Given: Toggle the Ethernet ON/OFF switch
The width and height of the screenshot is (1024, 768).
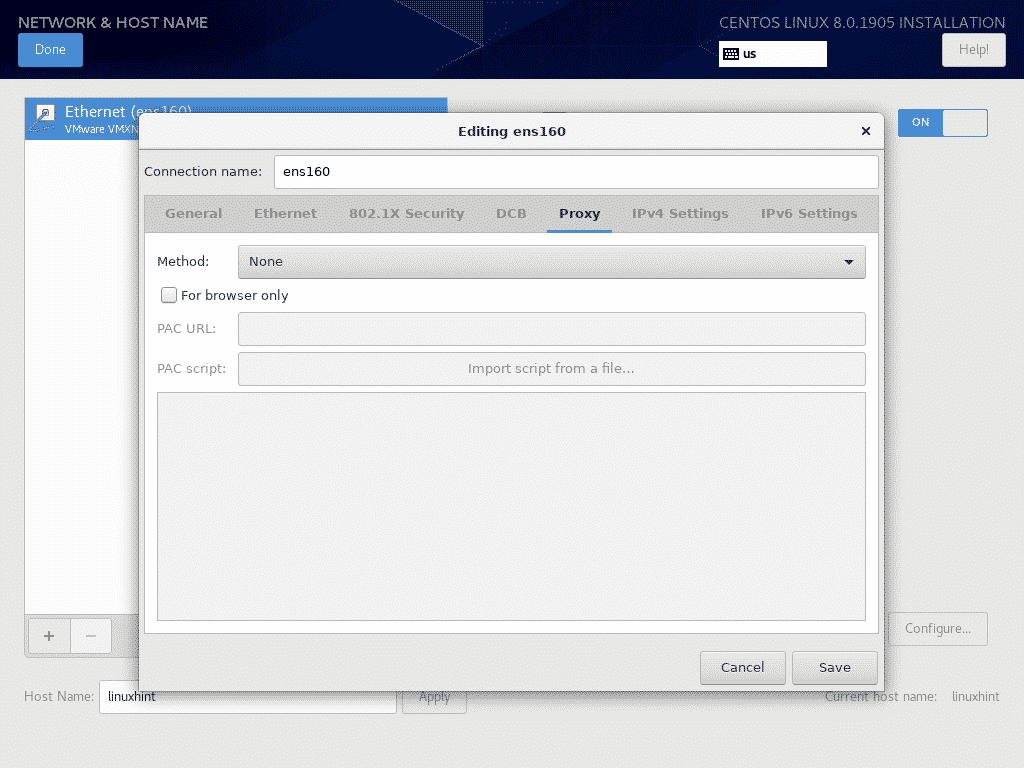Looking at the screenshot, I should pos(942,122).
